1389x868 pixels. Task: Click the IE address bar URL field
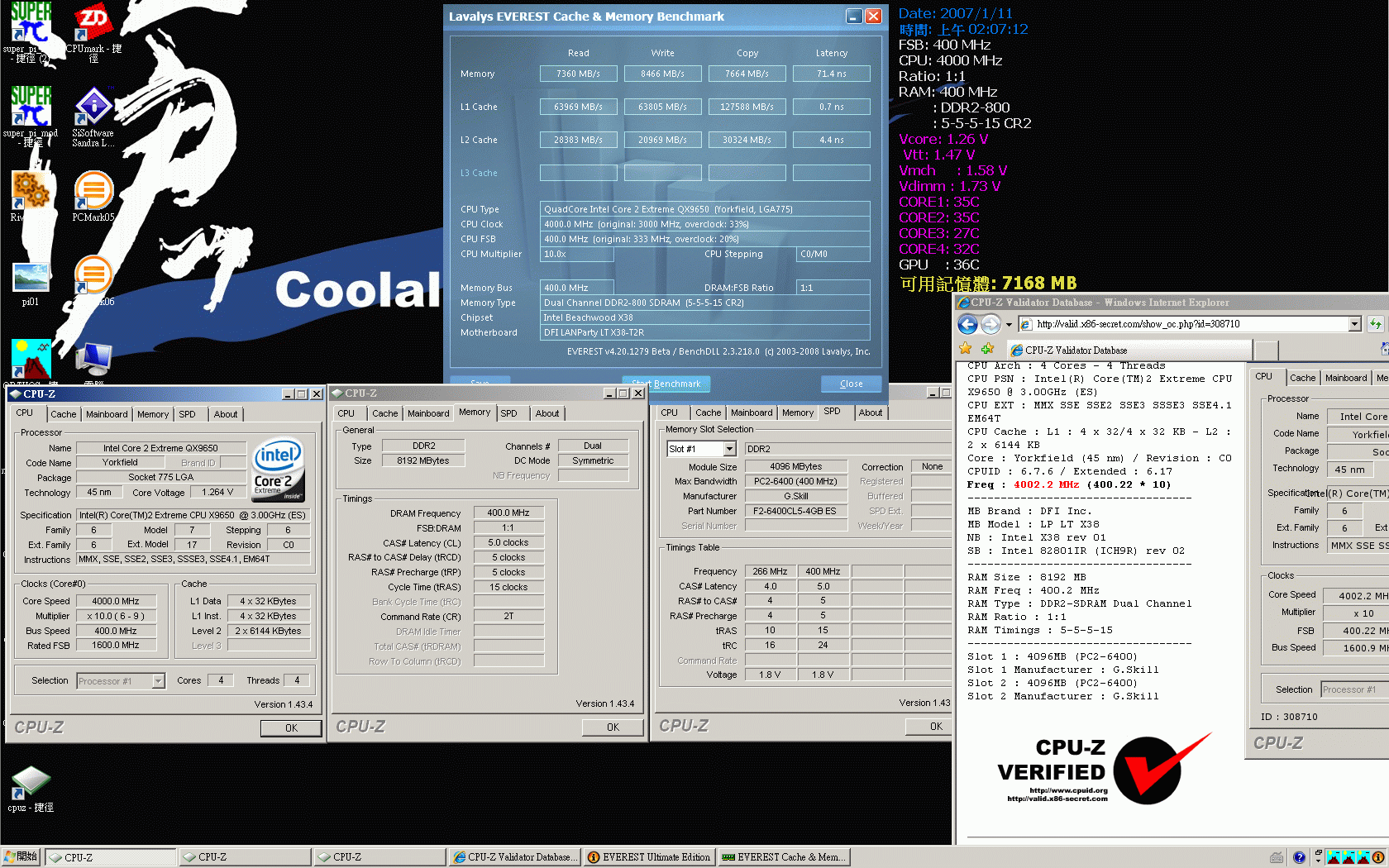1185,324
